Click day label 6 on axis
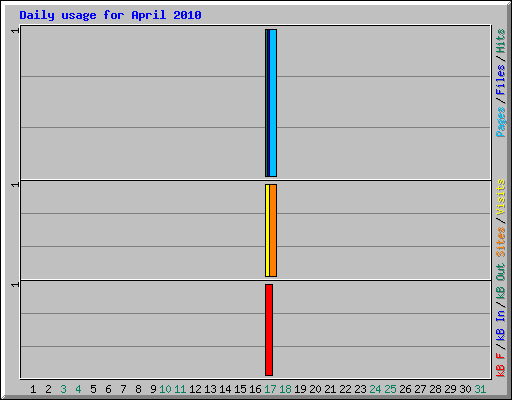 click(108, 389)
